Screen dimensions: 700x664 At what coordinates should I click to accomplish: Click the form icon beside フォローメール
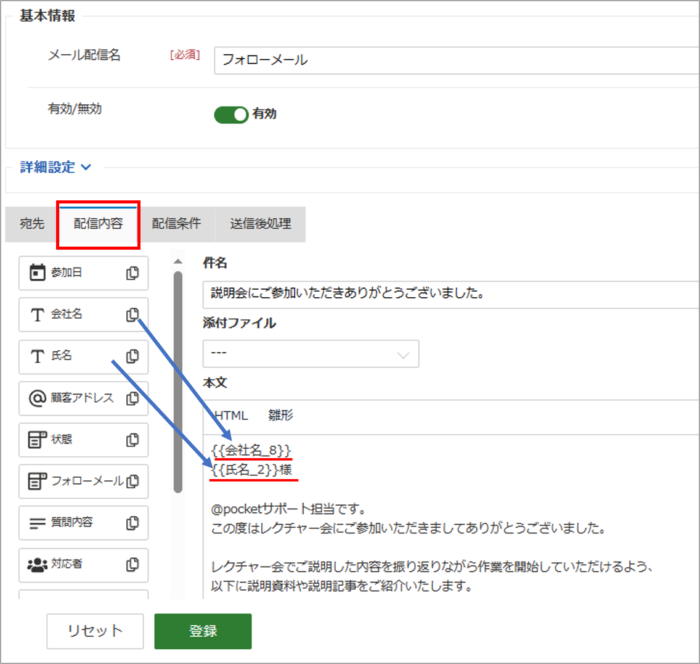(x=37, y=481)
